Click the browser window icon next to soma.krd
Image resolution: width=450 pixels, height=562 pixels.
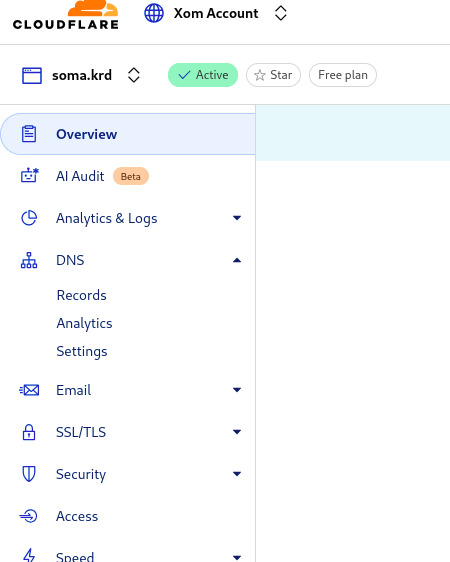tap(32, 75)
